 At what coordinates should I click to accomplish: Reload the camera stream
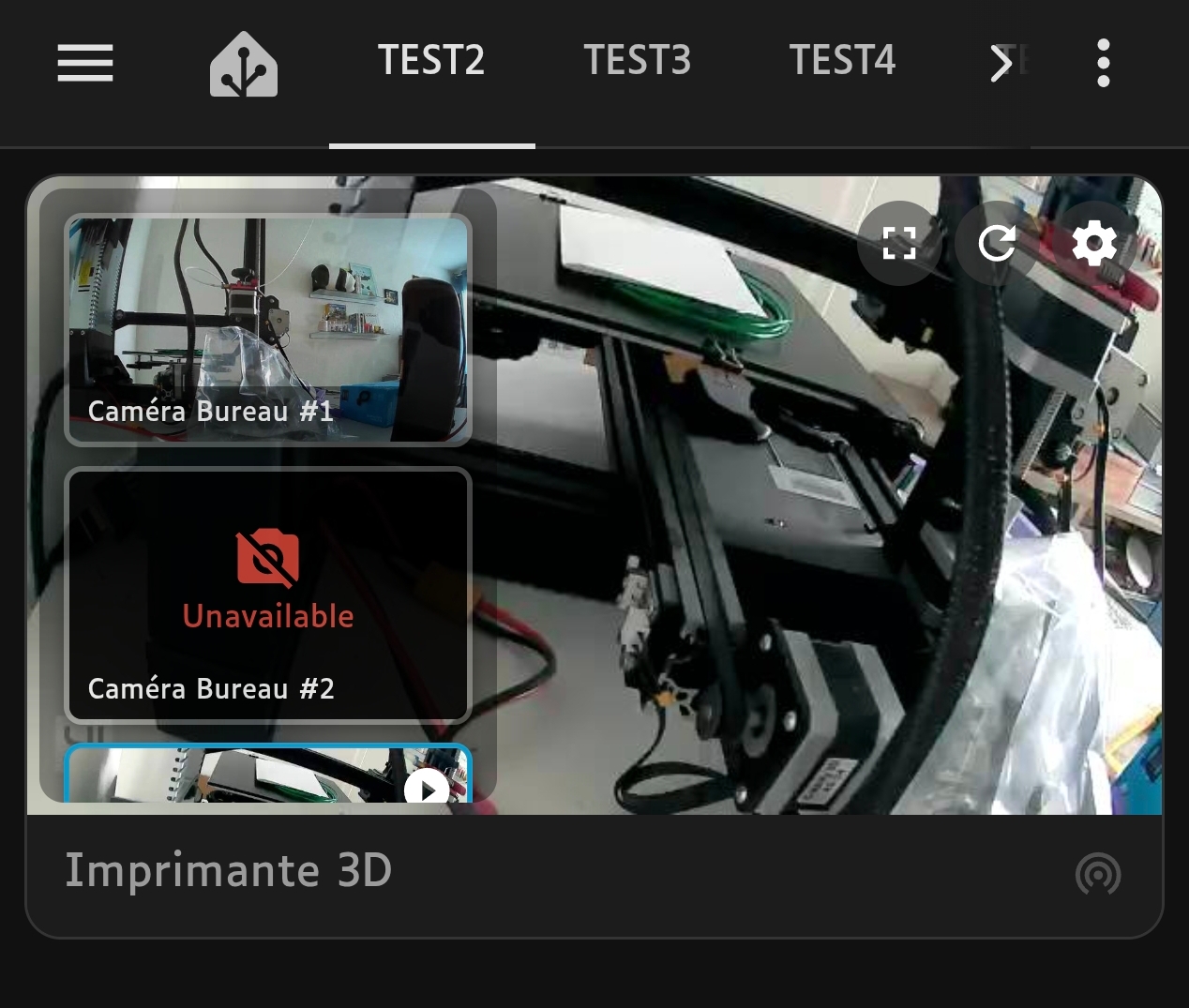click(997, 244)
